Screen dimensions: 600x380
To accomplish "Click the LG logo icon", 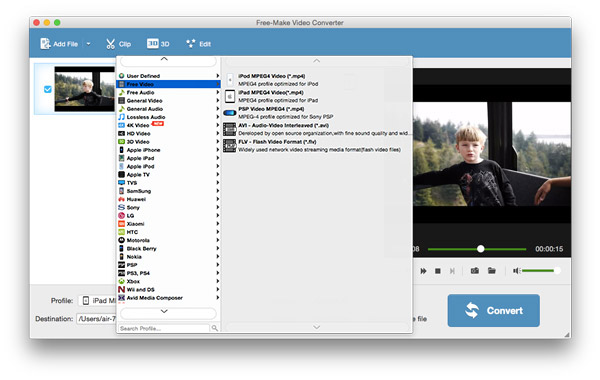I will (121, 215).
